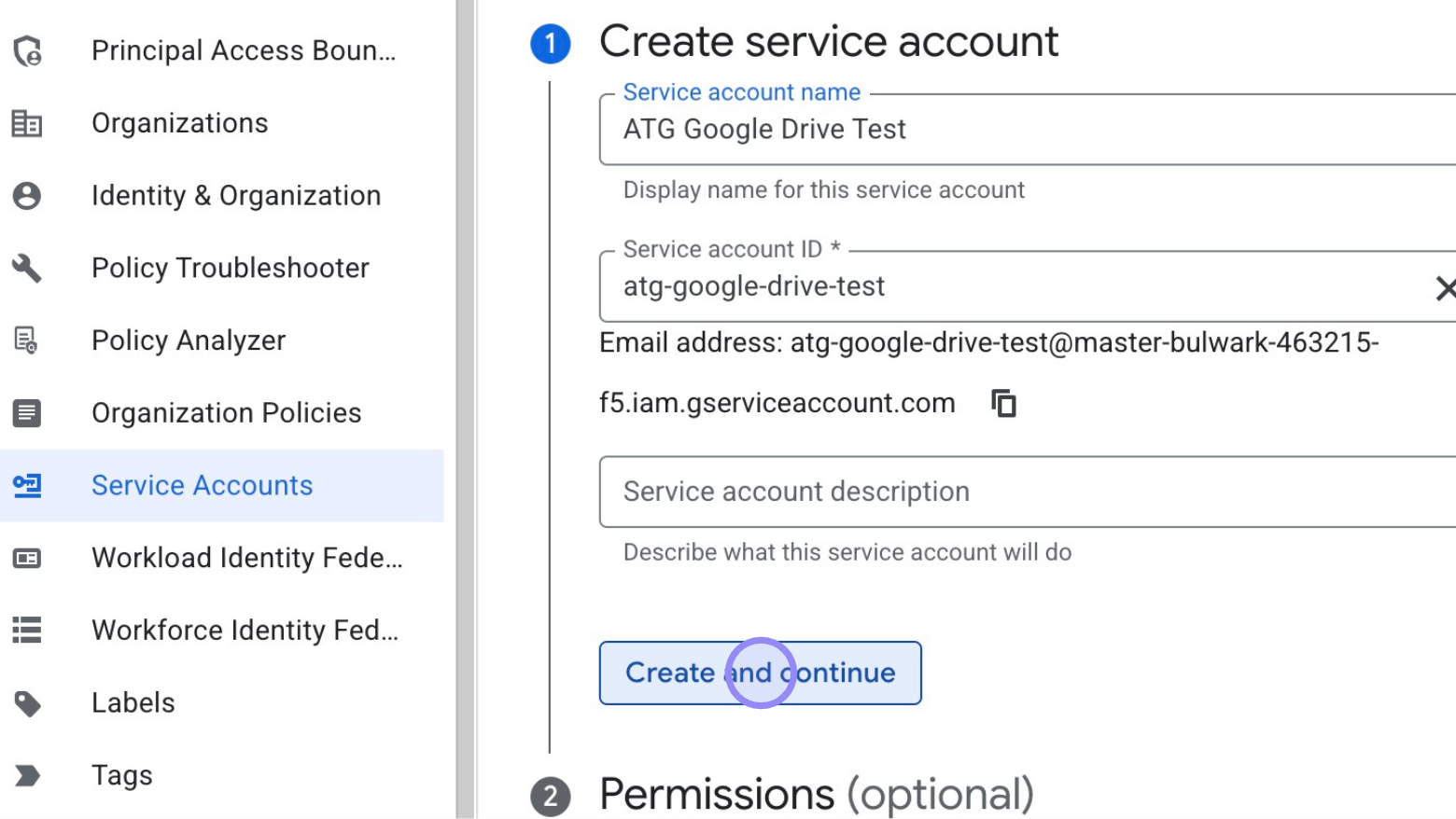
Task: Click the Create and continue button
Action: [760, 673]
